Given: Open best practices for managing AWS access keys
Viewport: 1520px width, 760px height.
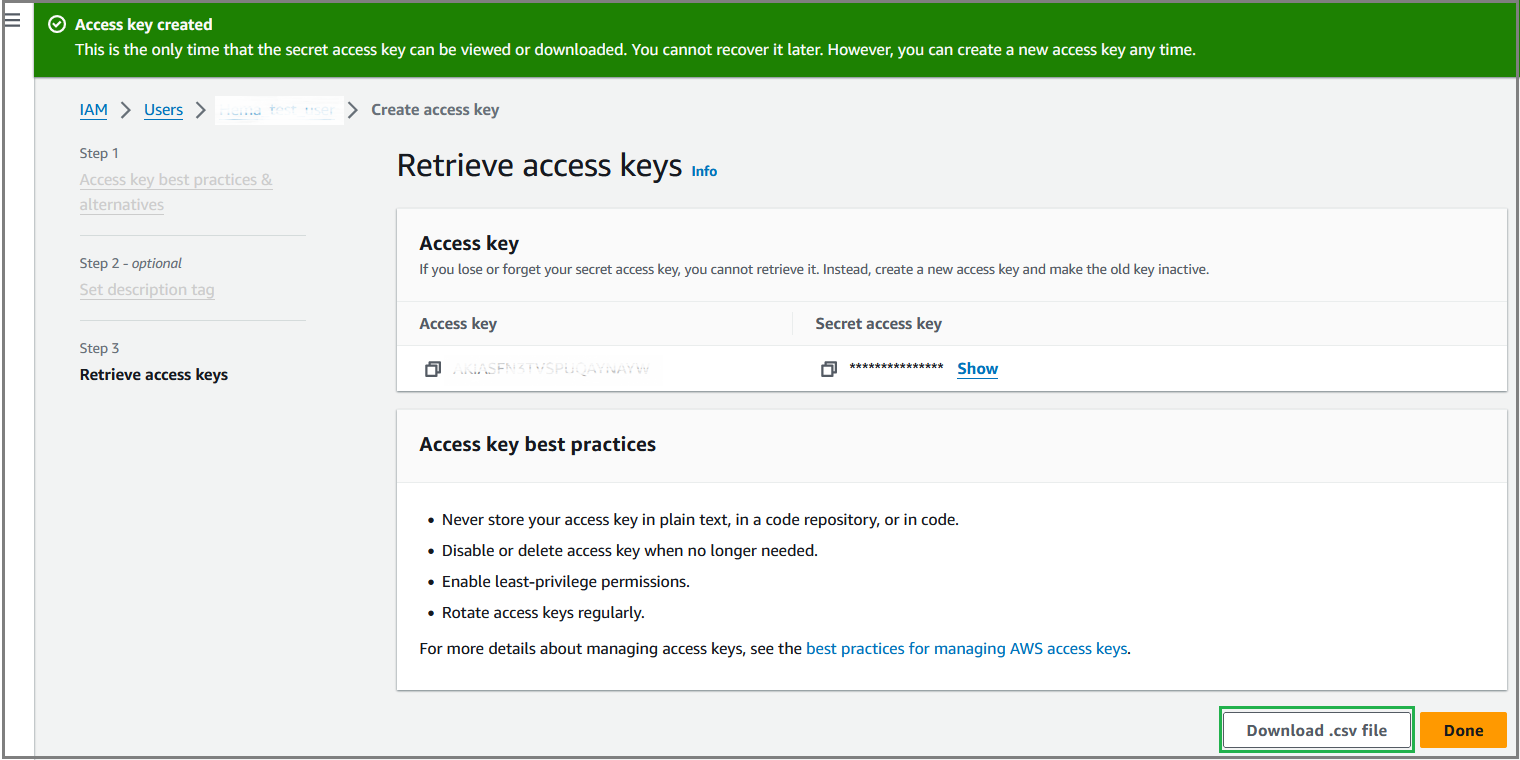Looking at the screenshot, I should pos(966,648).
